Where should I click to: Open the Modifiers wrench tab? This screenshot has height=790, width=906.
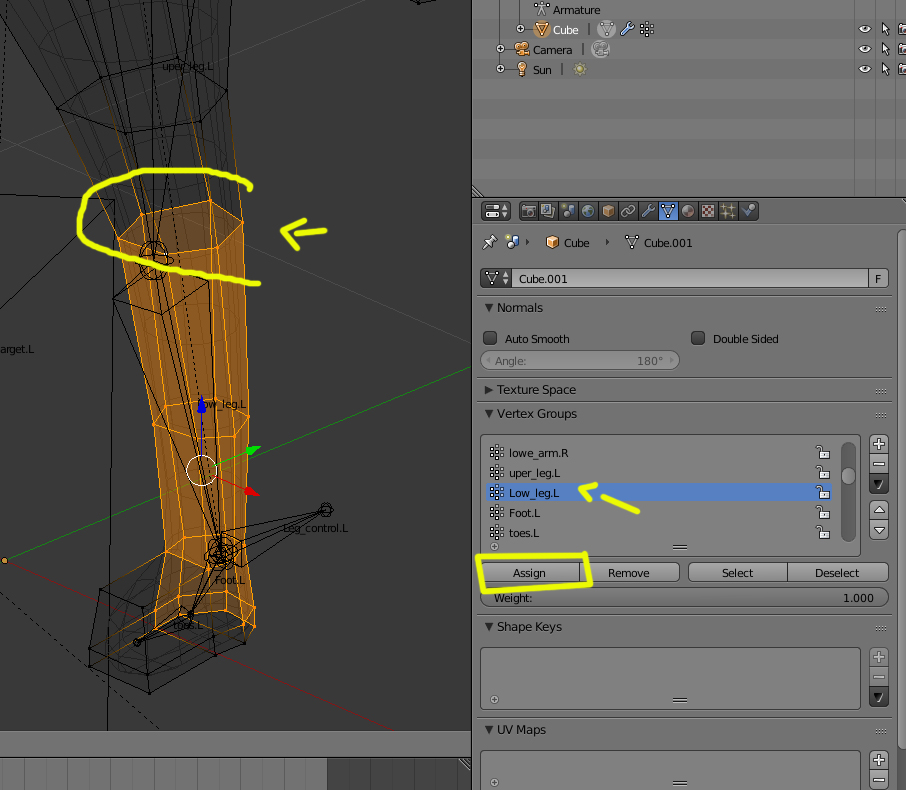tap(648, 211)
